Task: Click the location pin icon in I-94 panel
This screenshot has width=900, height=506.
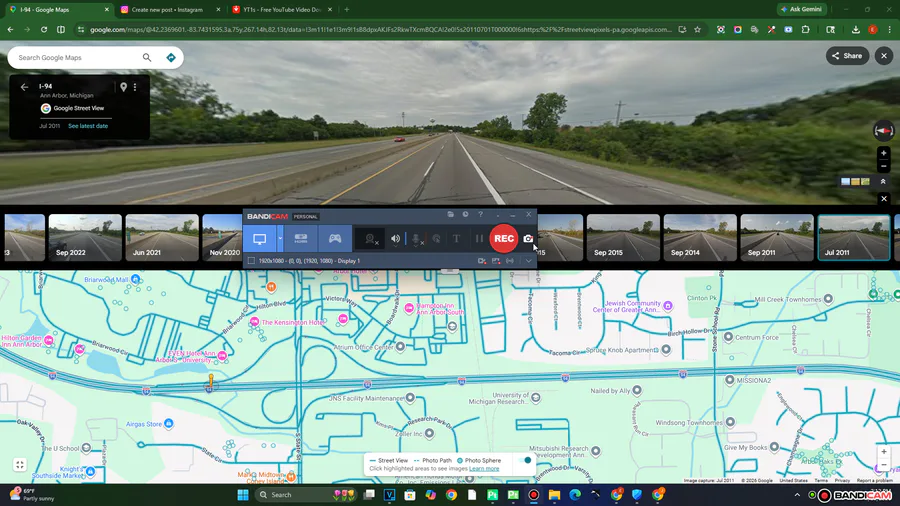Action: click(x=123, y=87)
